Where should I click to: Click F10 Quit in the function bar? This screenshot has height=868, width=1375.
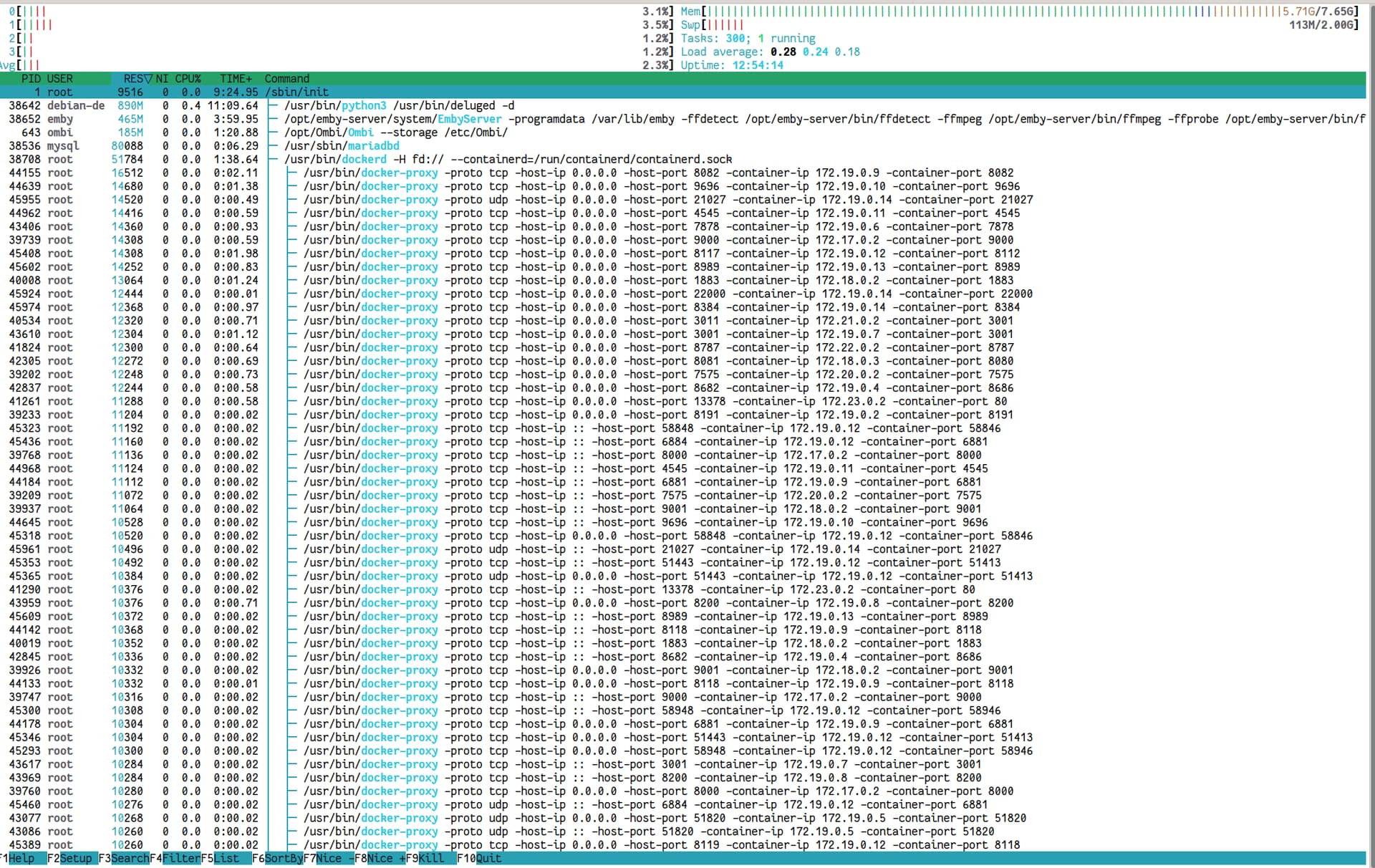tap(479, 858)
